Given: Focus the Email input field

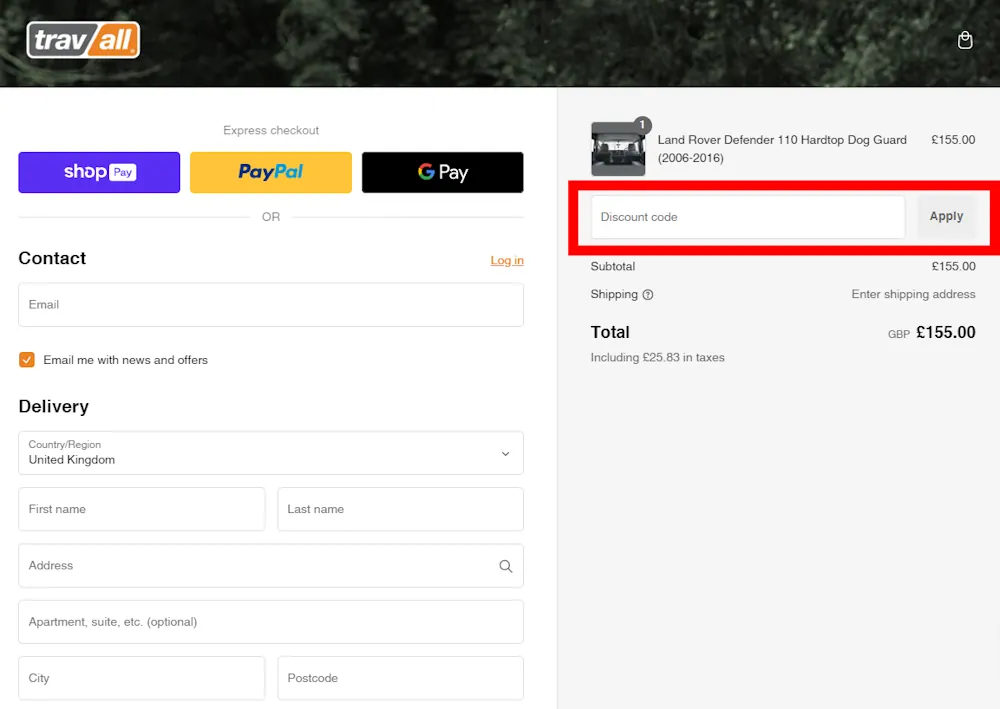Looking at the screenshot, I should [x=271, y=305].
